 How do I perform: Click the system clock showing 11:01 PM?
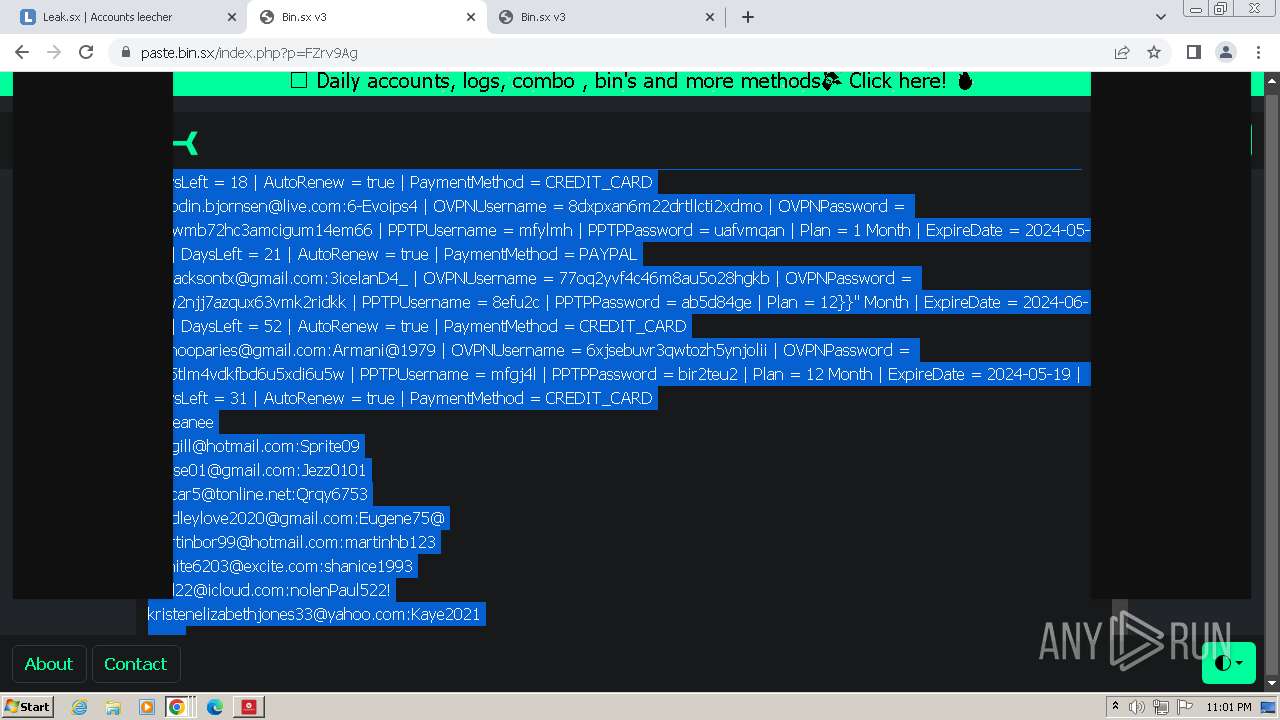pos(1229,707)
